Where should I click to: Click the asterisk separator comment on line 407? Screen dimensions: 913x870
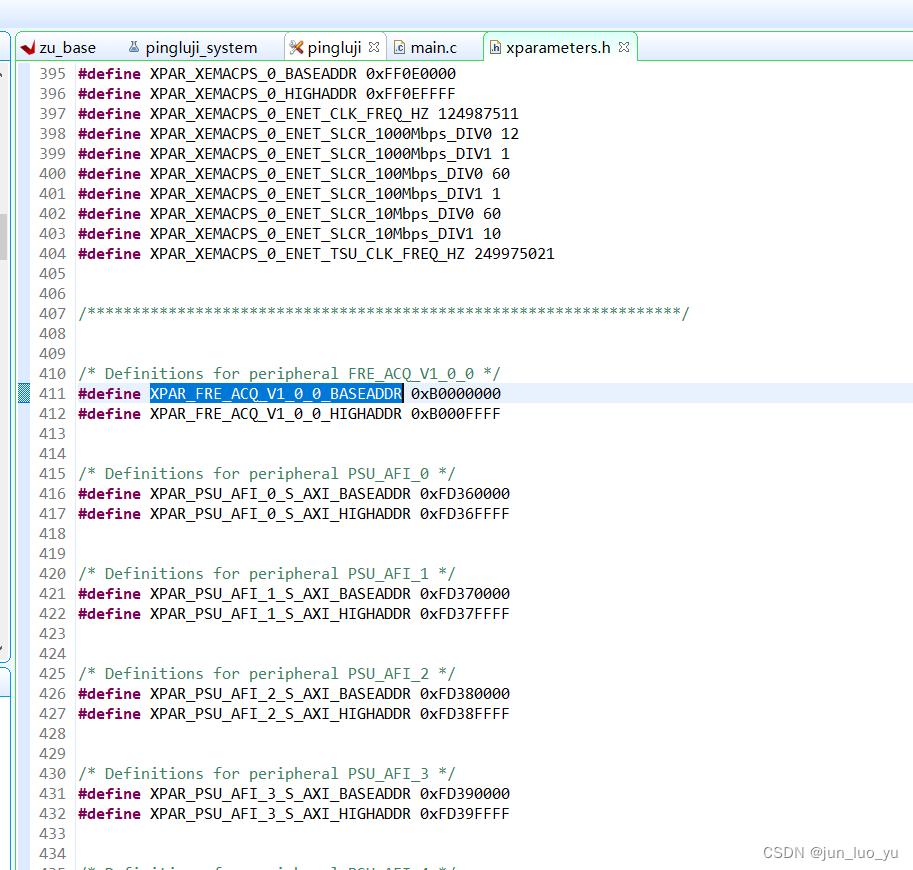click(383, 314)
